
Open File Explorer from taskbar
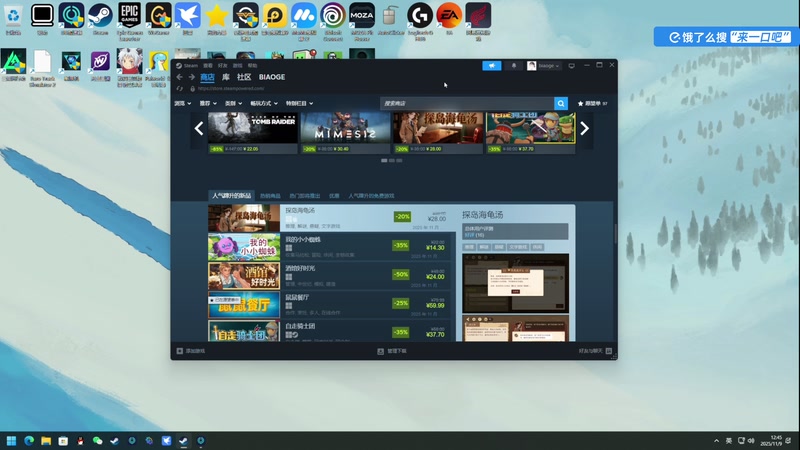click(46, 441)
